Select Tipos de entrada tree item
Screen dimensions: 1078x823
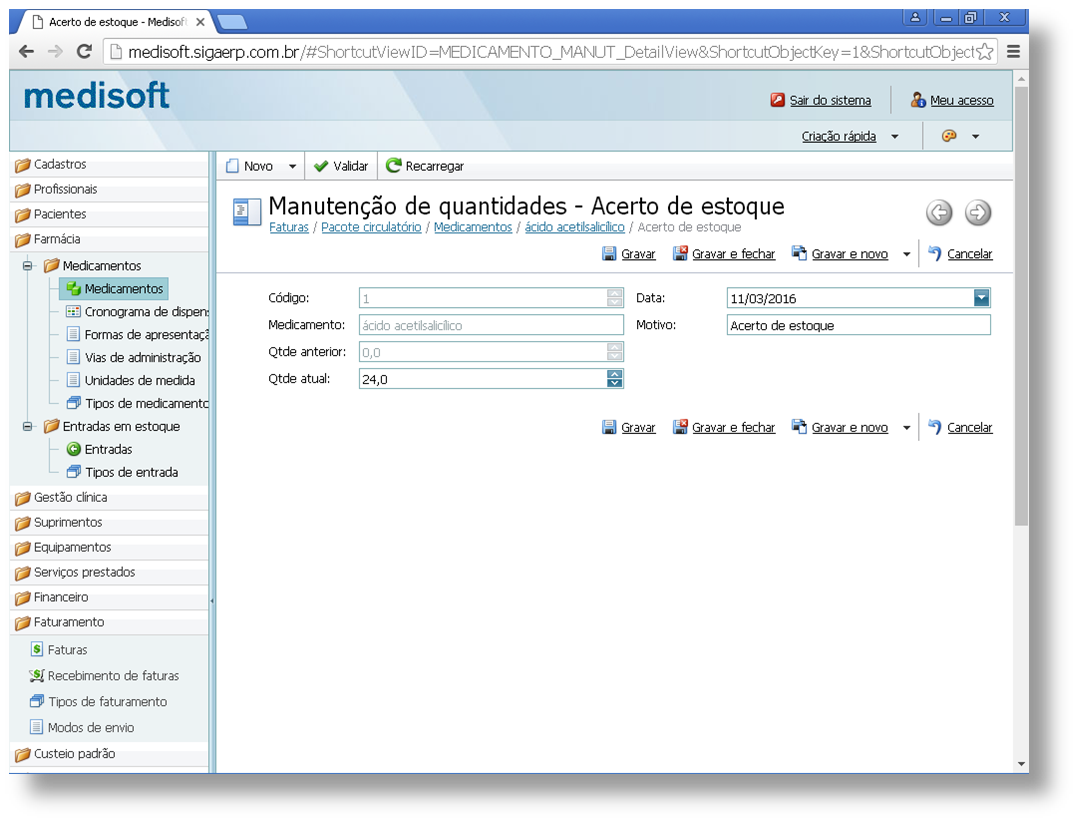click(x=122, y=472)
